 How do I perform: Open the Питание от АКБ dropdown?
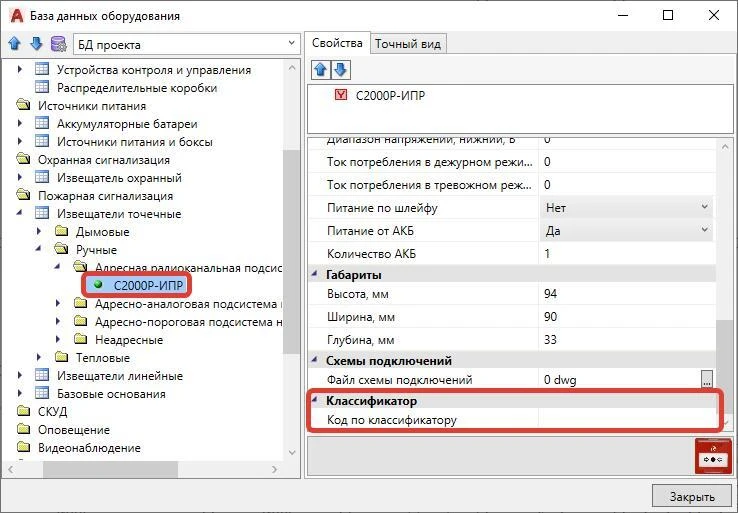(704, 231)
